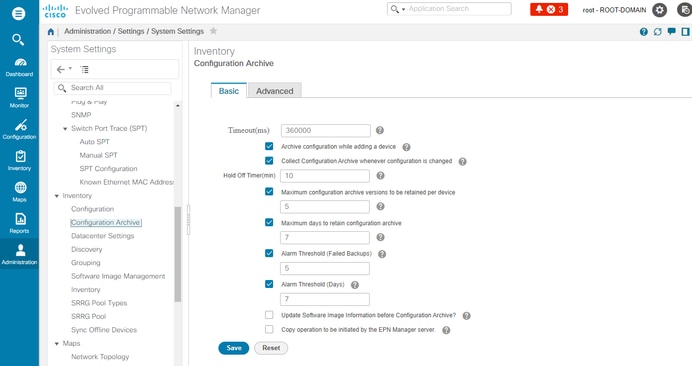Open the Reports sidebar section
The image size is (692, 366).
point(19,223)
